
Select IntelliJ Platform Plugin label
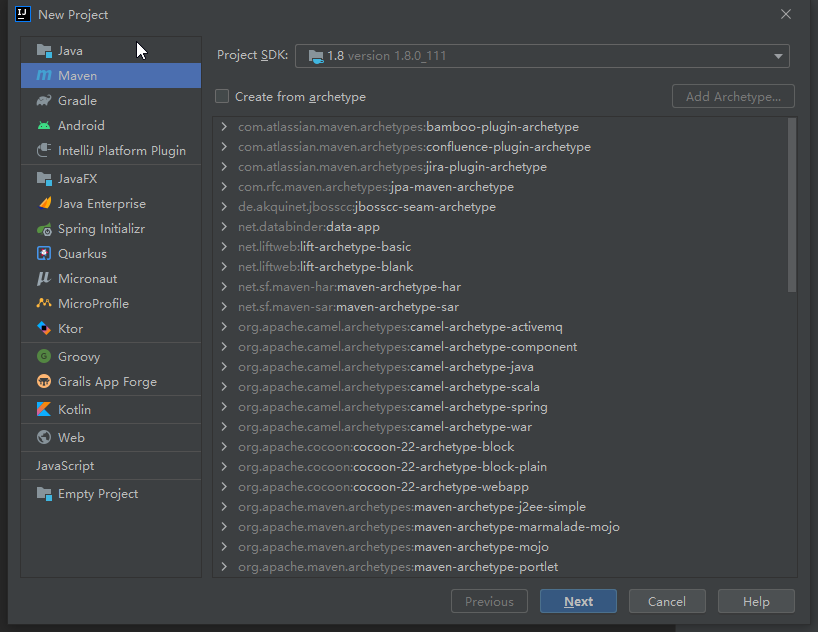click(x=122, y=151)
